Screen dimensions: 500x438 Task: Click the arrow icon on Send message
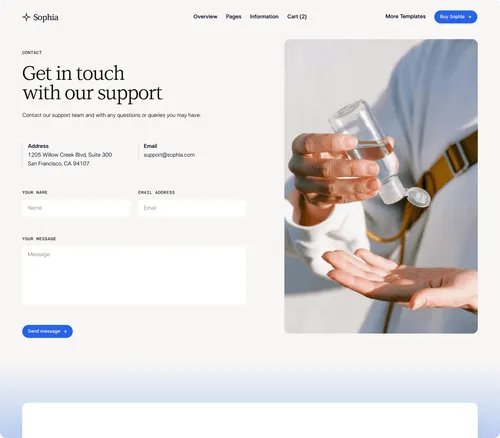65,331
